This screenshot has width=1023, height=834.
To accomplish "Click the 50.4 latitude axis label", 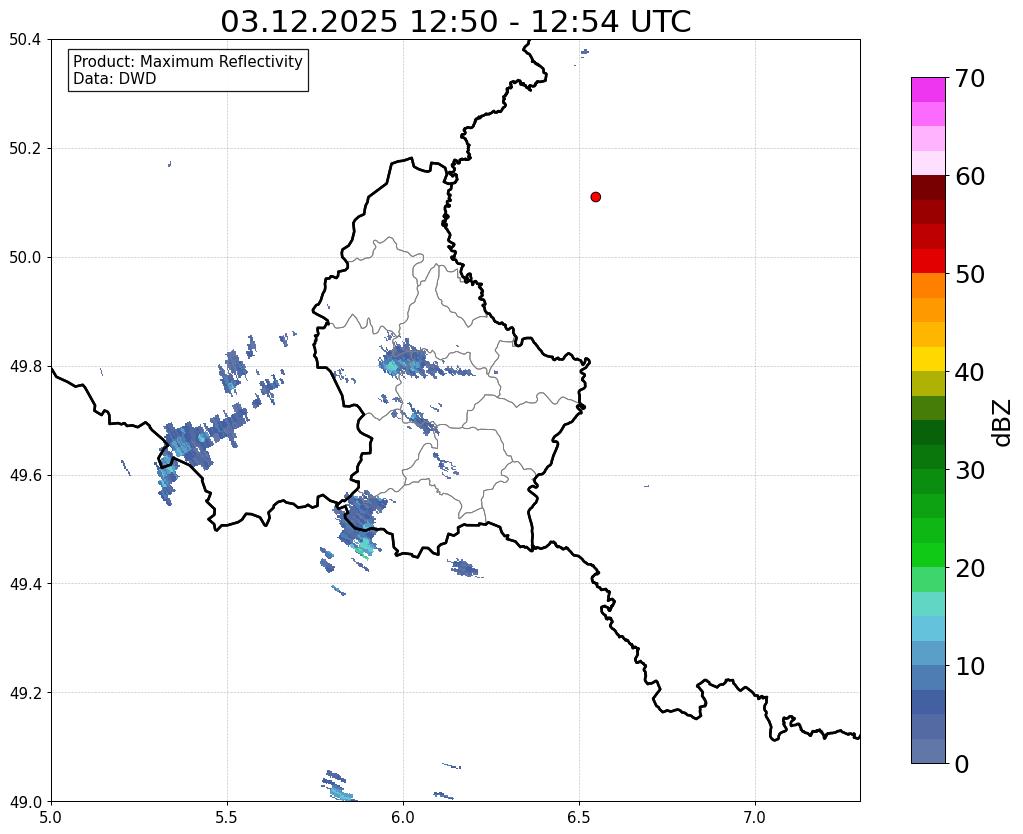I will tap(25, 40).
